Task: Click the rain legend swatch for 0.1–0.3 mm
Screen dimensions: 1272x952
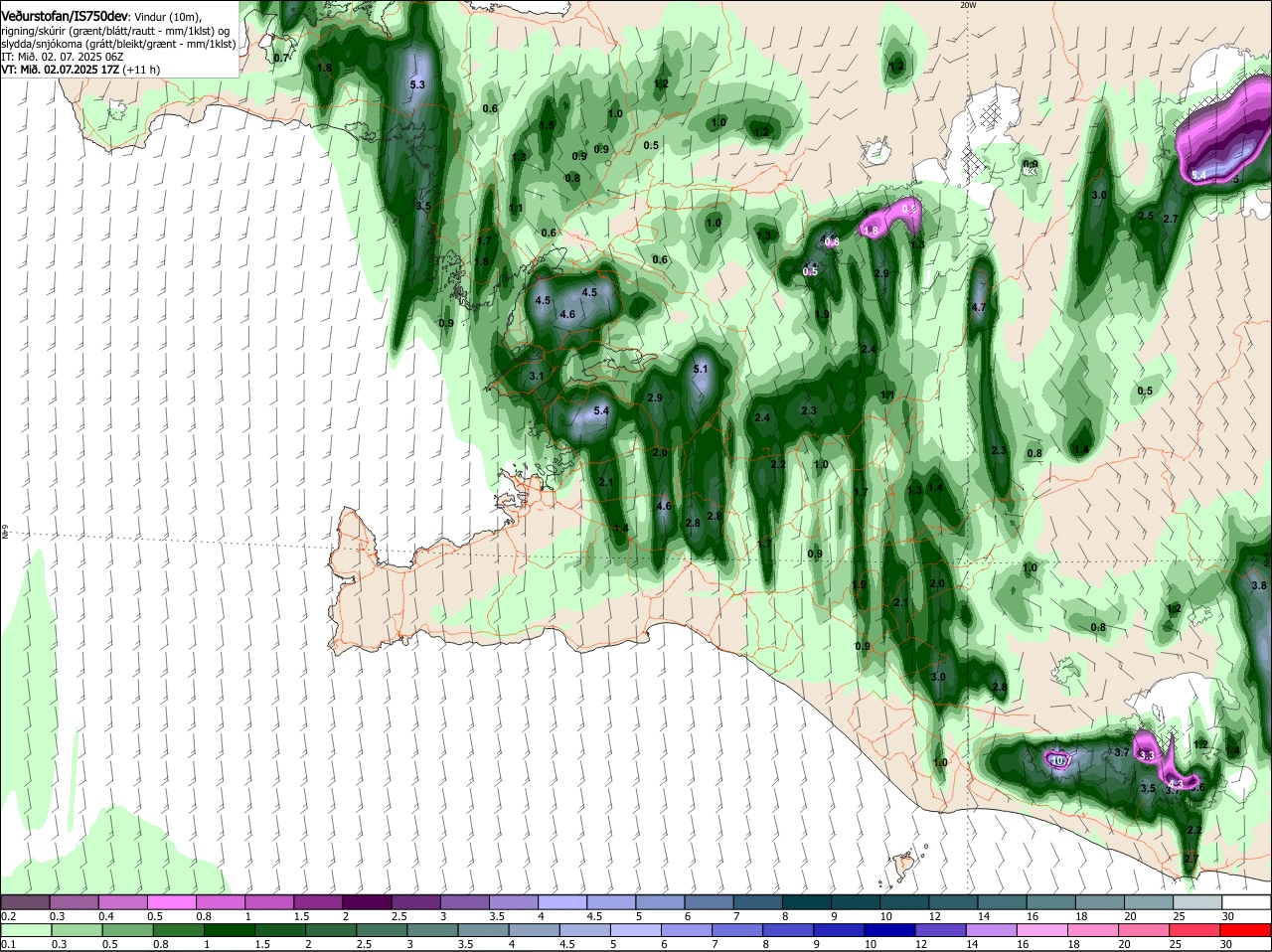Action: 25,930
